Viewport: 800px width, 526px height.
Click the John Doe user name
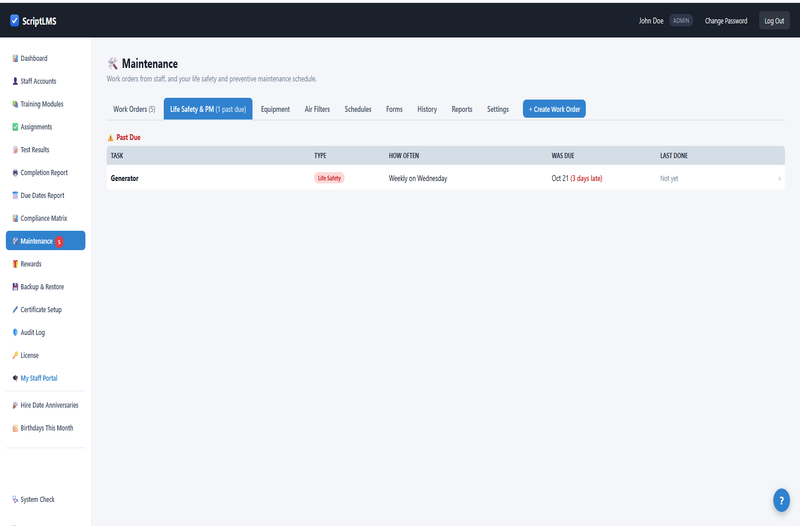(651, 21)
